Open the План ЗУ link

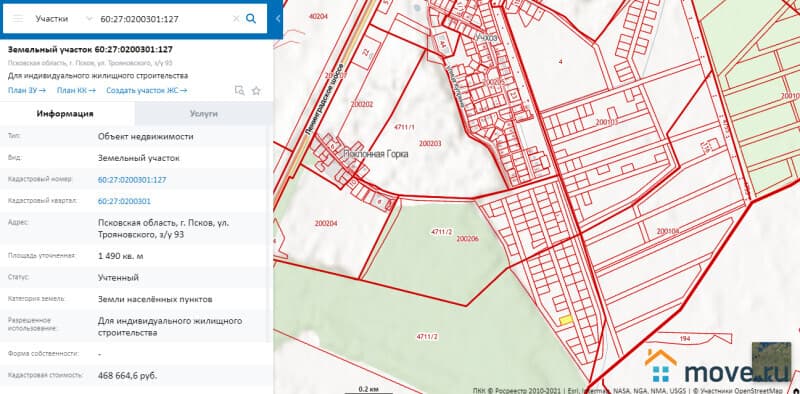click(x=27, y=90)
